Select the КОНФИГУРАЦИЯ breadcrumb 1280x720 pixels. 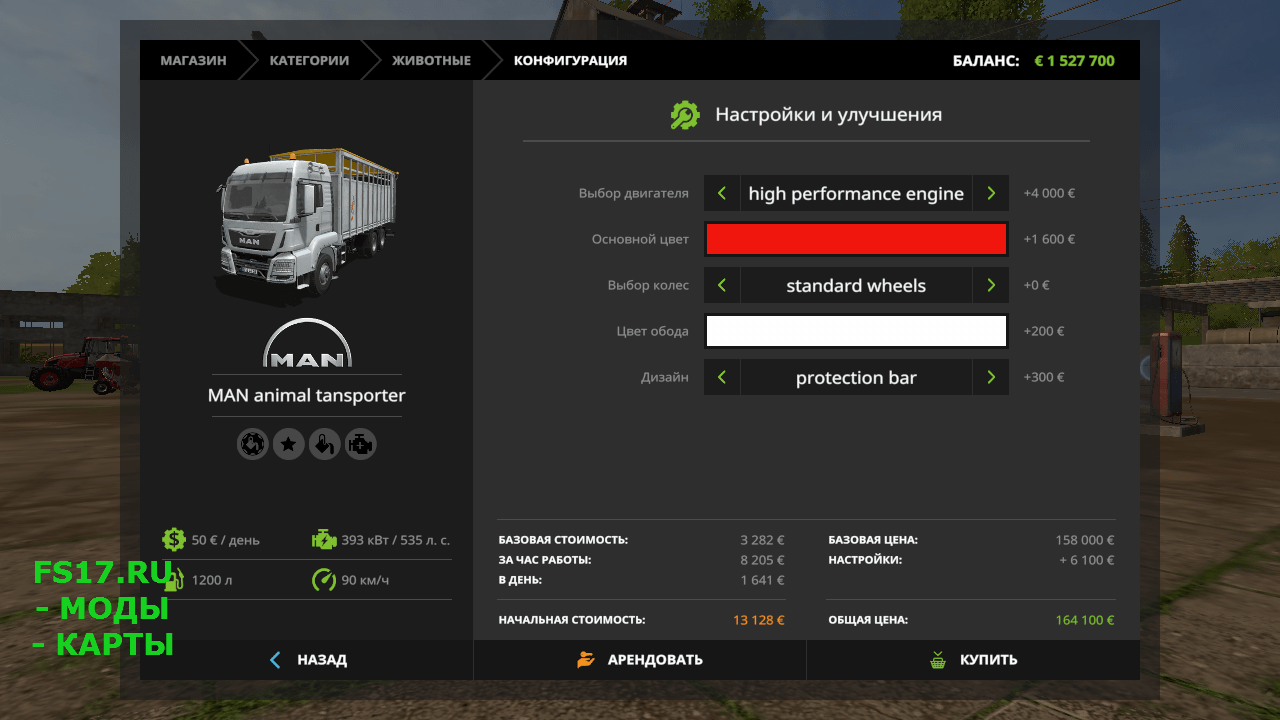tap(570, 60)
